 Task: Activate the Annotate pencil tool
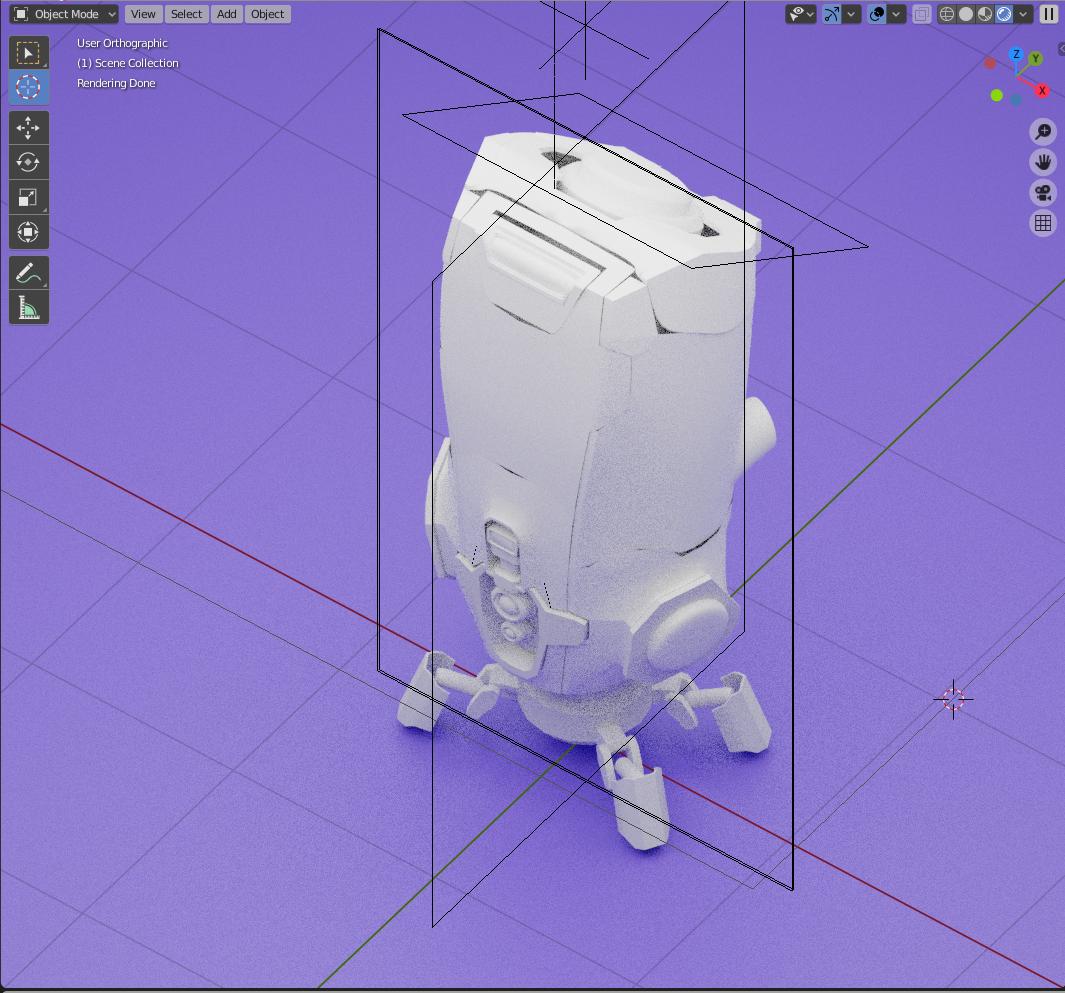point(28,273)
